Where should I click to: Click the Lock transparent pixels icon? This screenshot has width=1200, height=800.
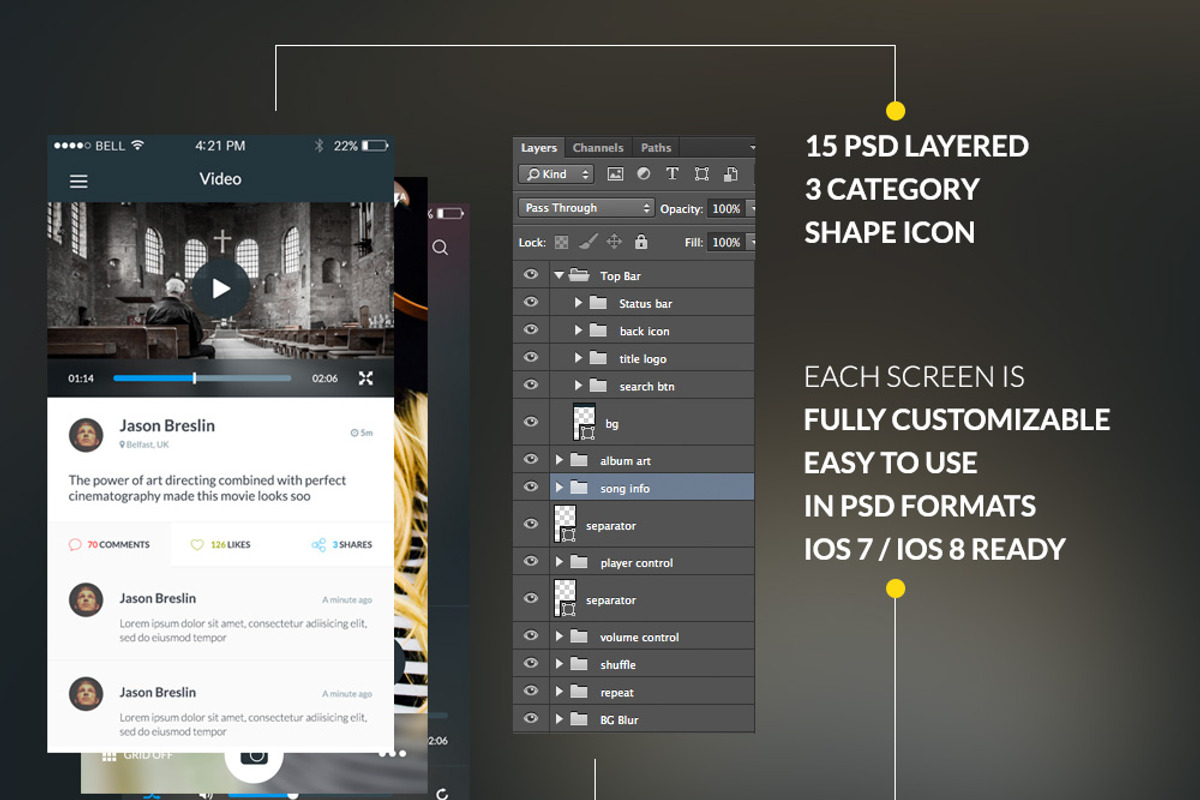tap(562, 241)
